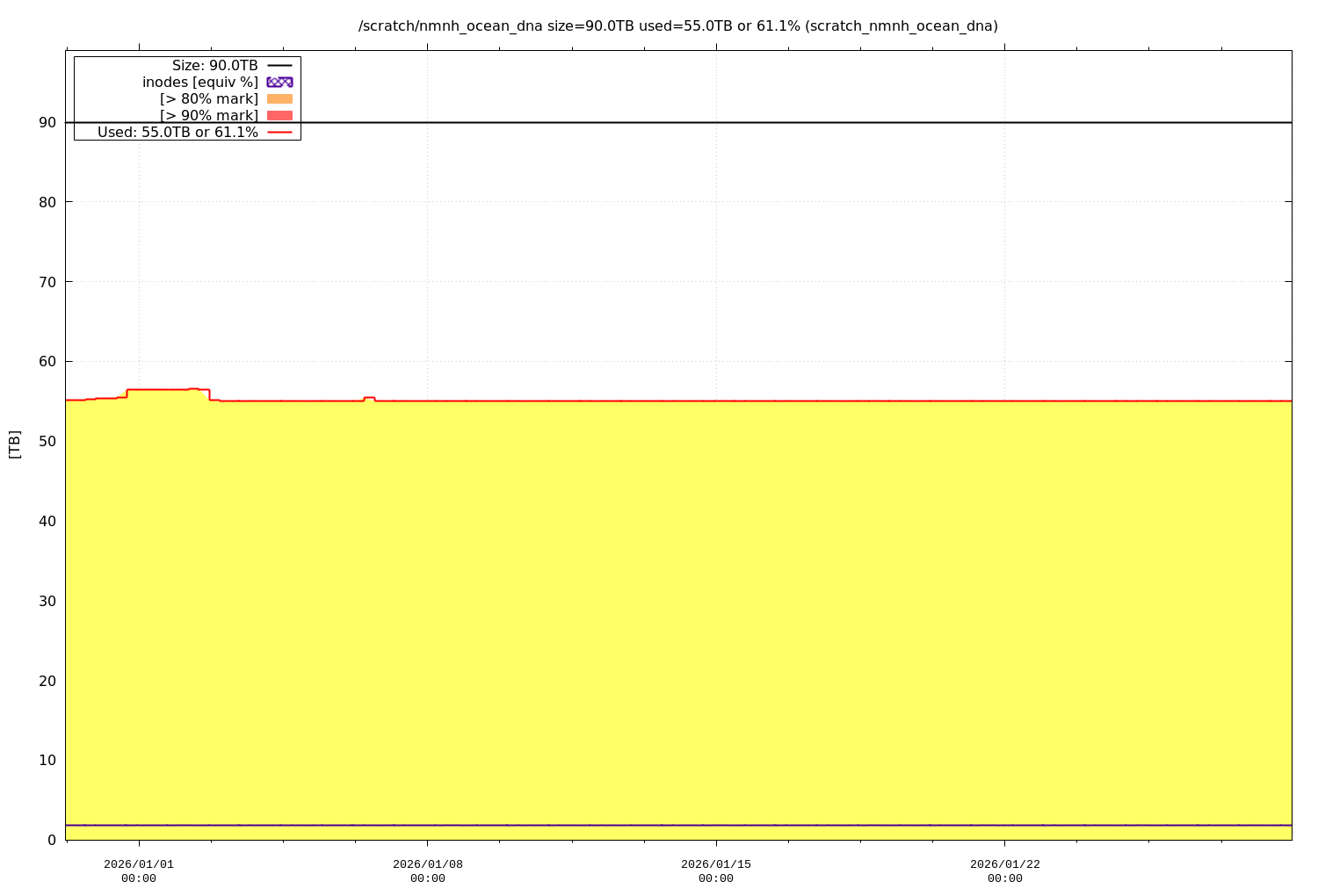
Task: Click the raised usage plateau near January 1
Action: pyautogui.click(x=167, y=389)
